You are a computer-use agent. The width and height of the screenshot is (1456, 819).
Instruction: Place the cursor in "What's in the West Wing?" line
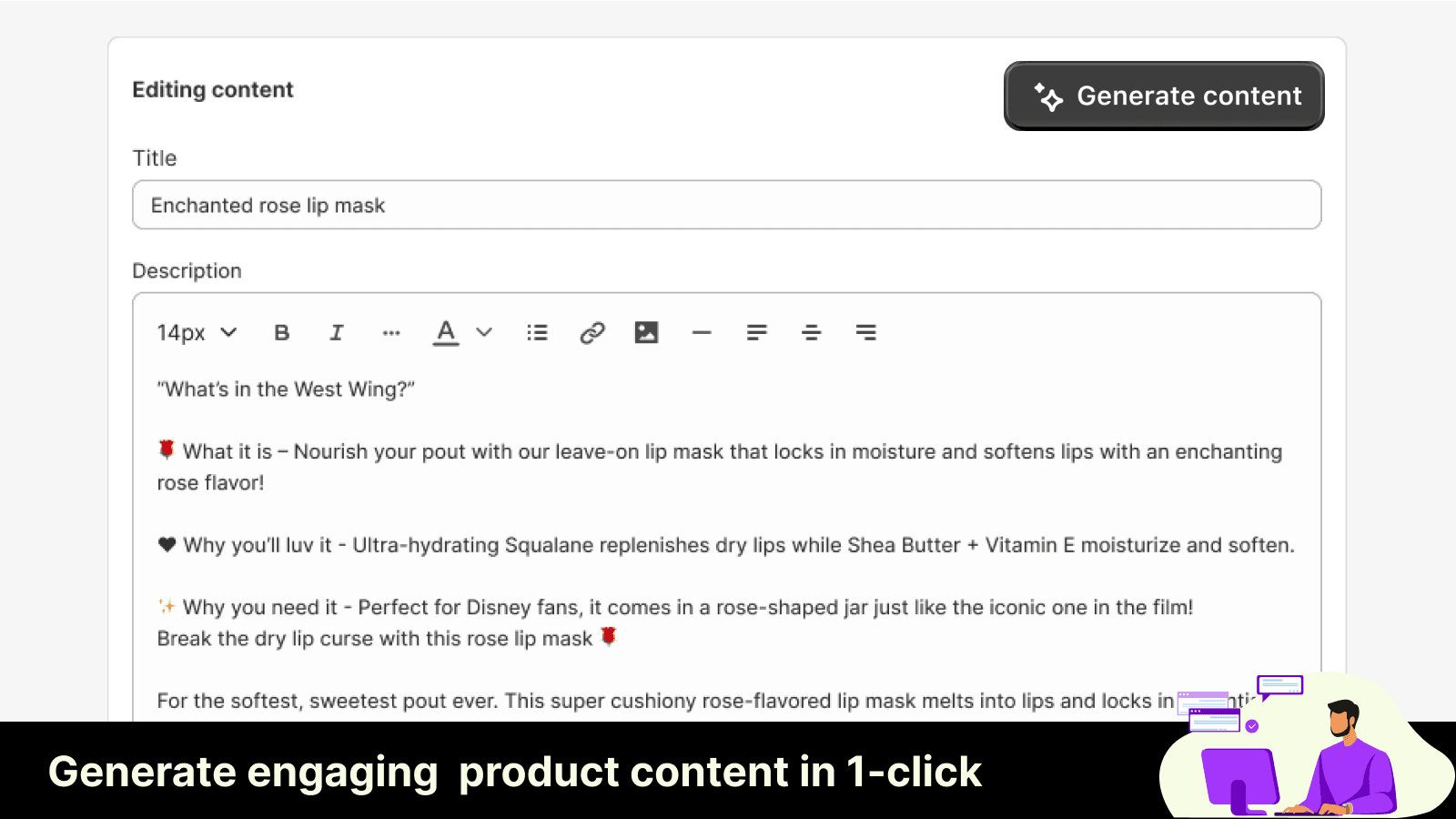pyautogui.click(x=286, y=389)
